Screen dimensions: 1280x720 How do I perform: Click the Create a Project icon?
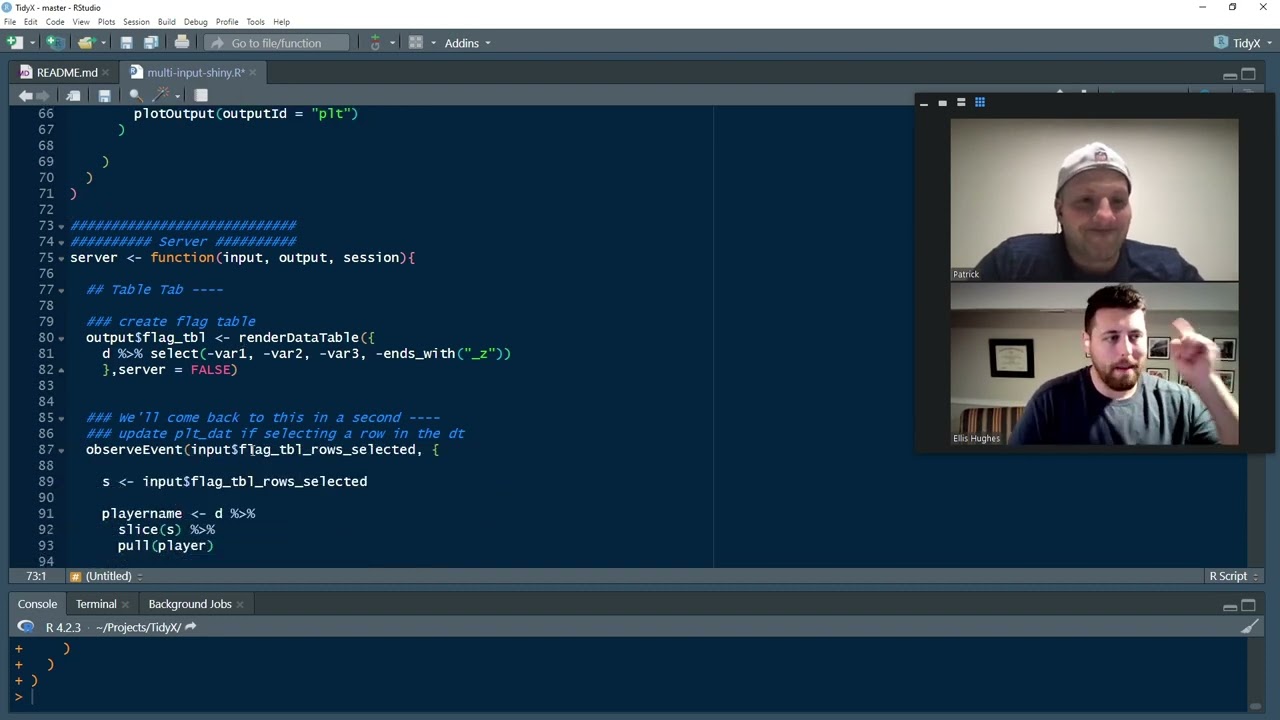tap(55, 43)
